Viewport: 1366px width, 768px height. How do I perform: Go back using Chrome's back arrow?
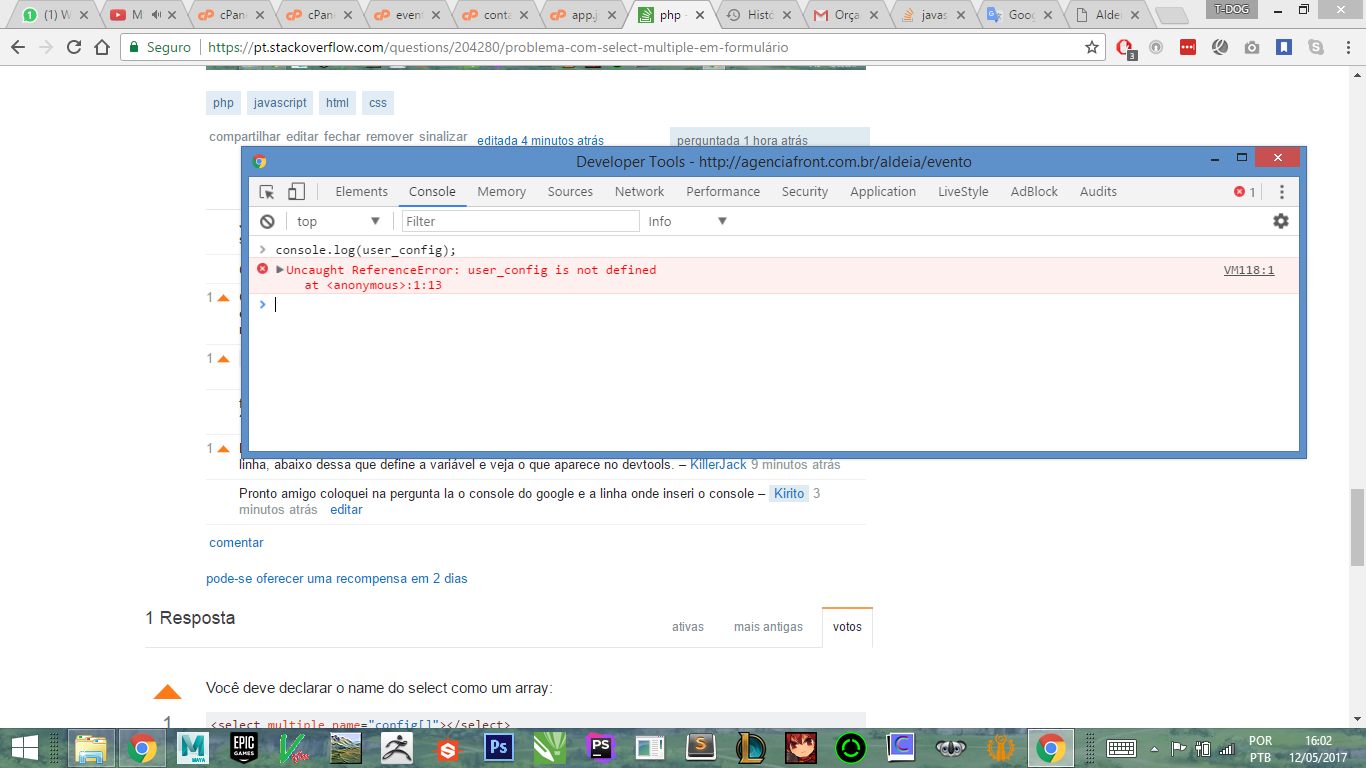(19, 47)
